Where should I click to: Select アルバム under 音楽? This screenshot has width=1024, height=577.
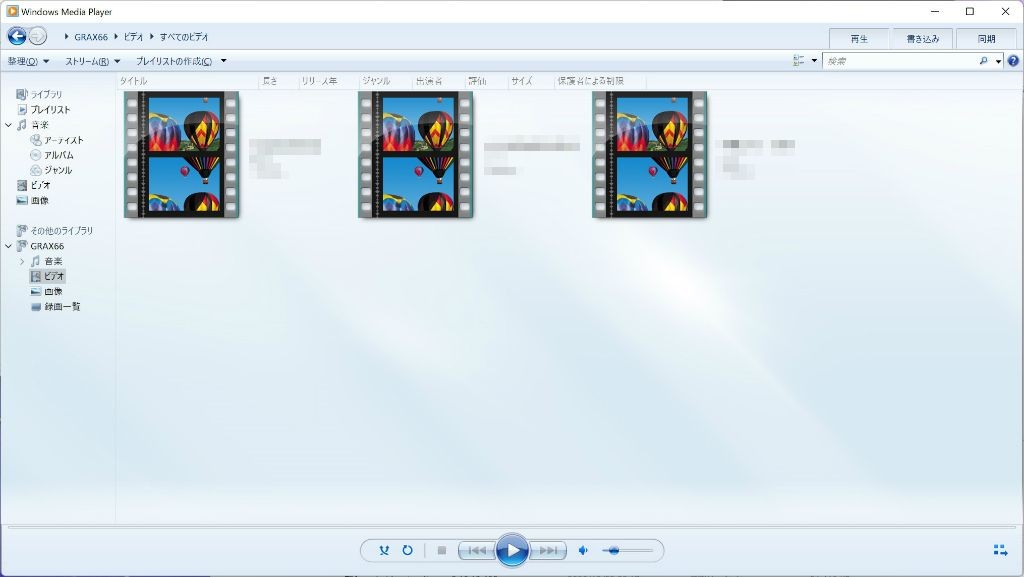(52, 155)
